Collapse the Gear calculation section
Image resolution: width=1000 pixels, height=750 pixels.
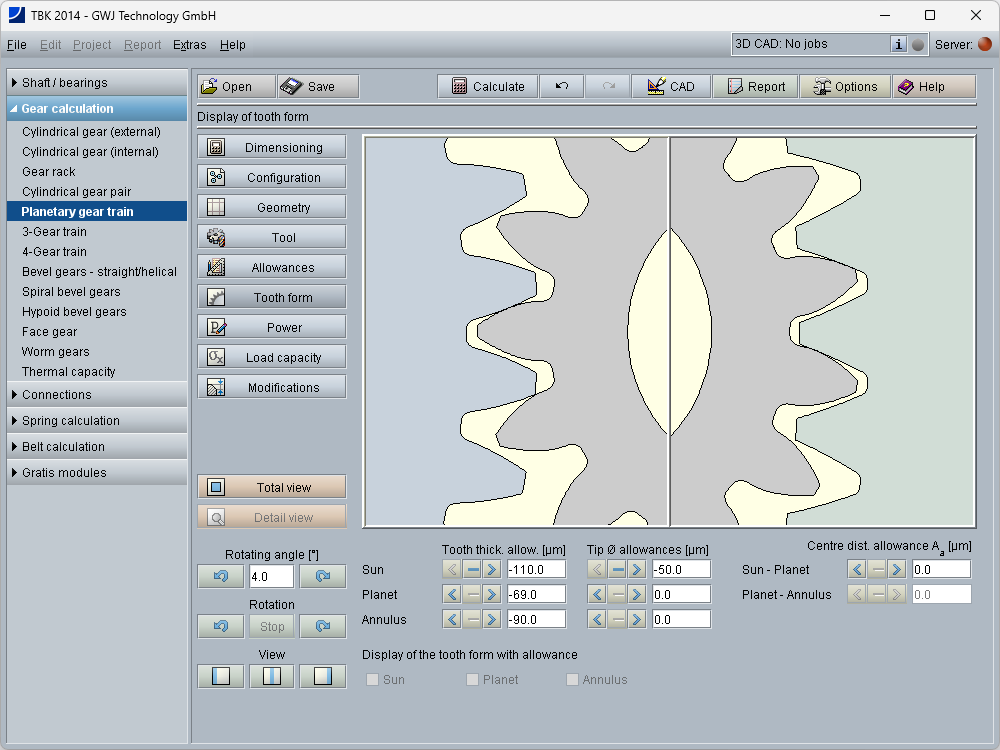pos(95,109)
